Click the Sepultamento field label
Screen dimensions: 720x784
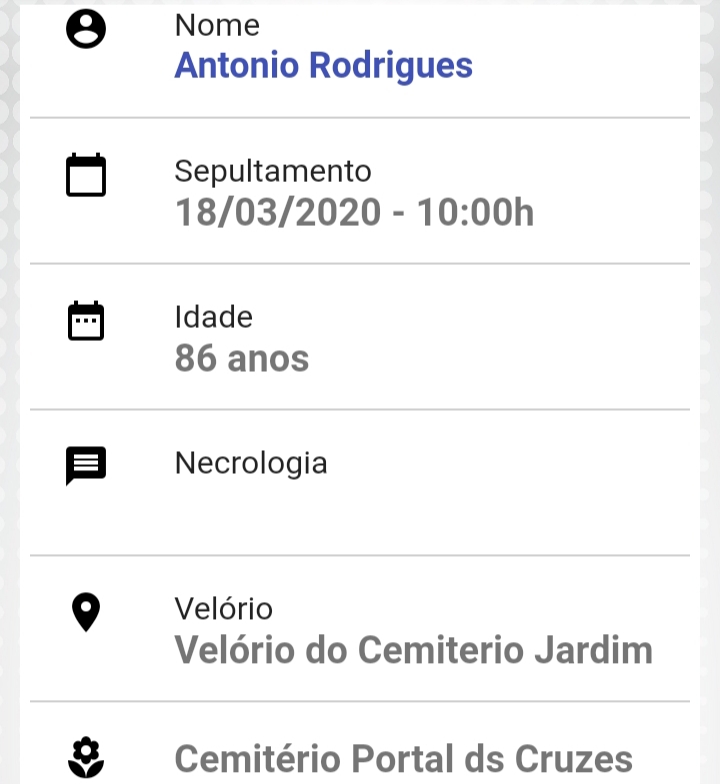click(273, 172)
